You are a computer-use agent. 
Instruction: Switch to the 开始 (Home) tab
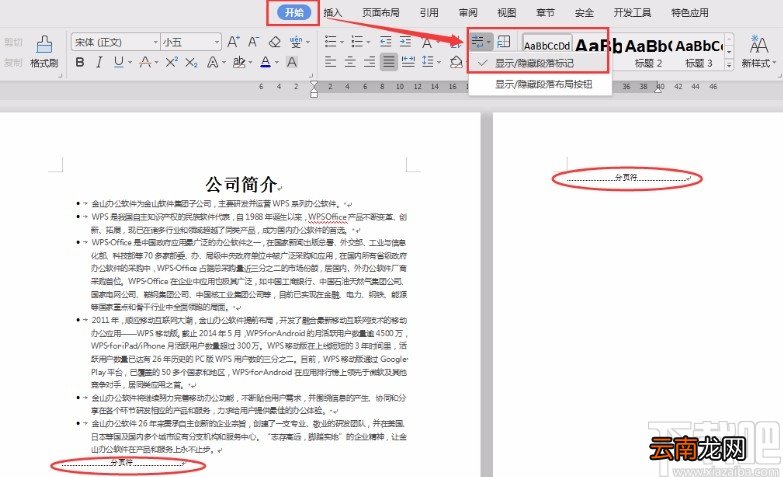coord(294,13)
